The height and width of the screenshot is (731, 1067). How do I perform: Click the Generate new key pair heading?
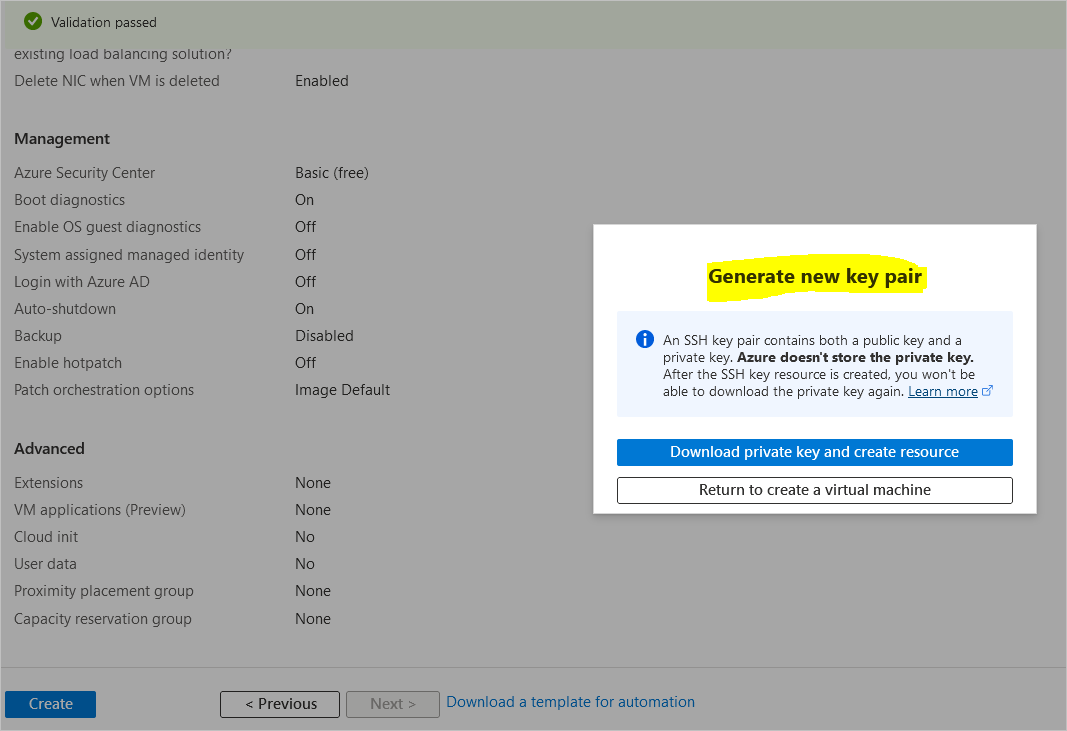pos(815,276)
